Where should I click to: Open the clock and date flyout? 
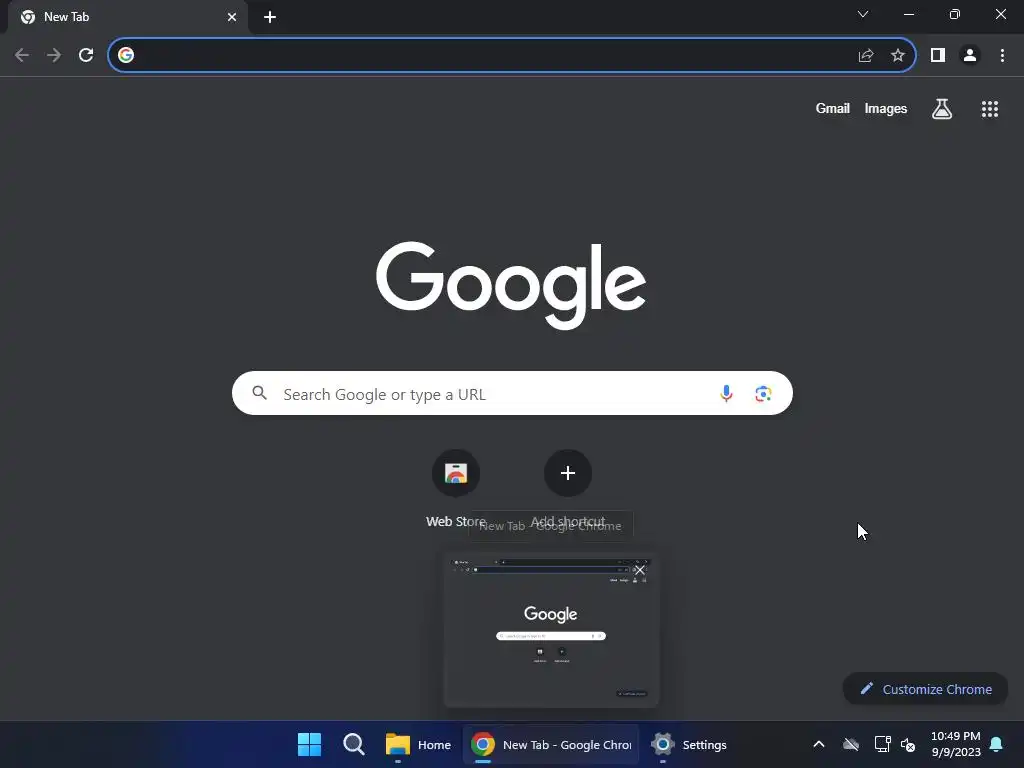955,744
